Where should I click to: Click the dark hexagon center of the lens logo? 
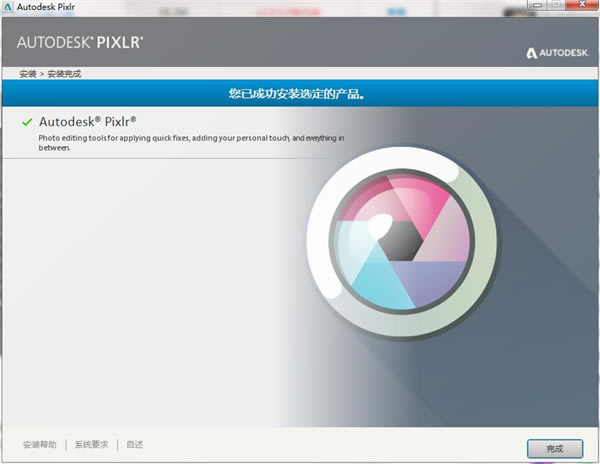click(401, 241)
